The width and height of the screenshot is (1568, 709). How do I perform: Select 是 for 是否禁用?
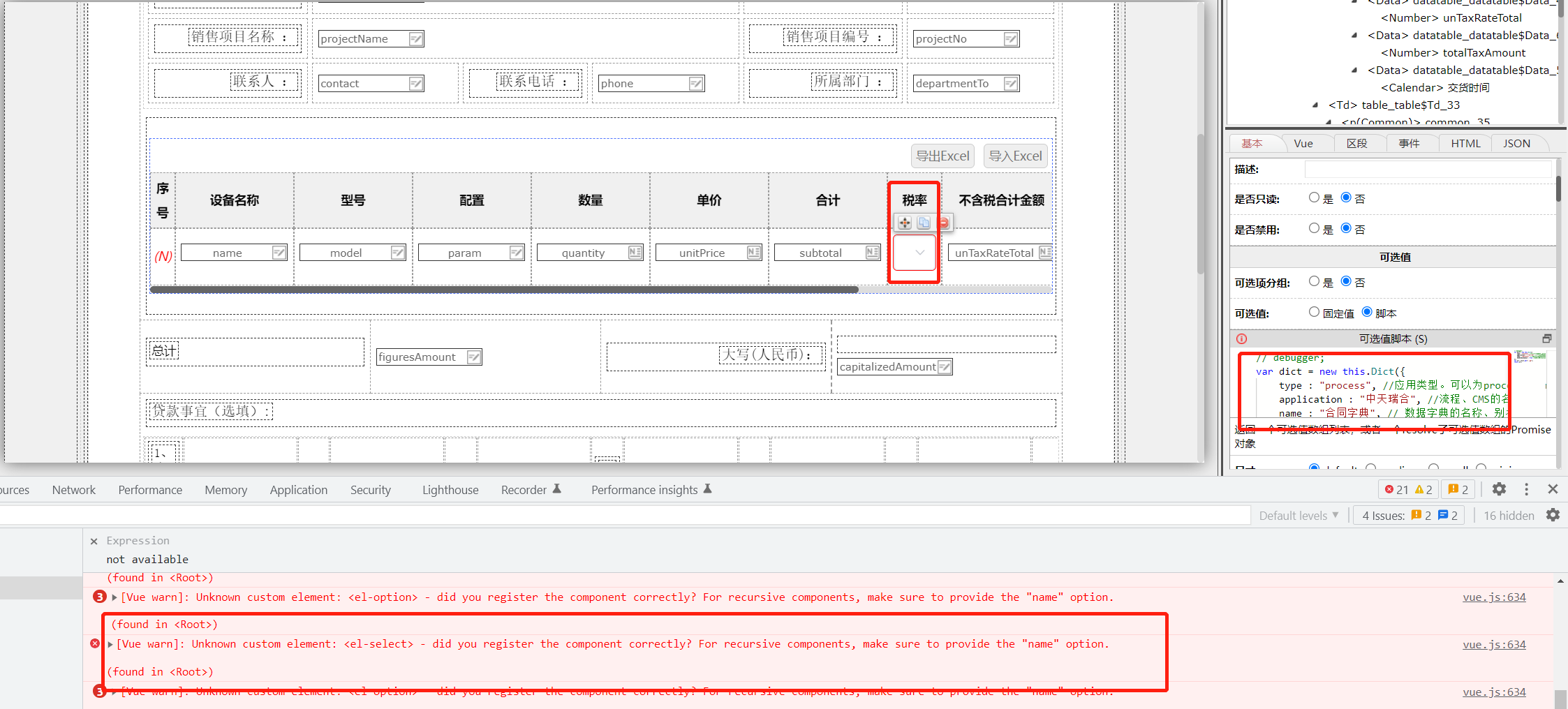[x=1315, y=228]
